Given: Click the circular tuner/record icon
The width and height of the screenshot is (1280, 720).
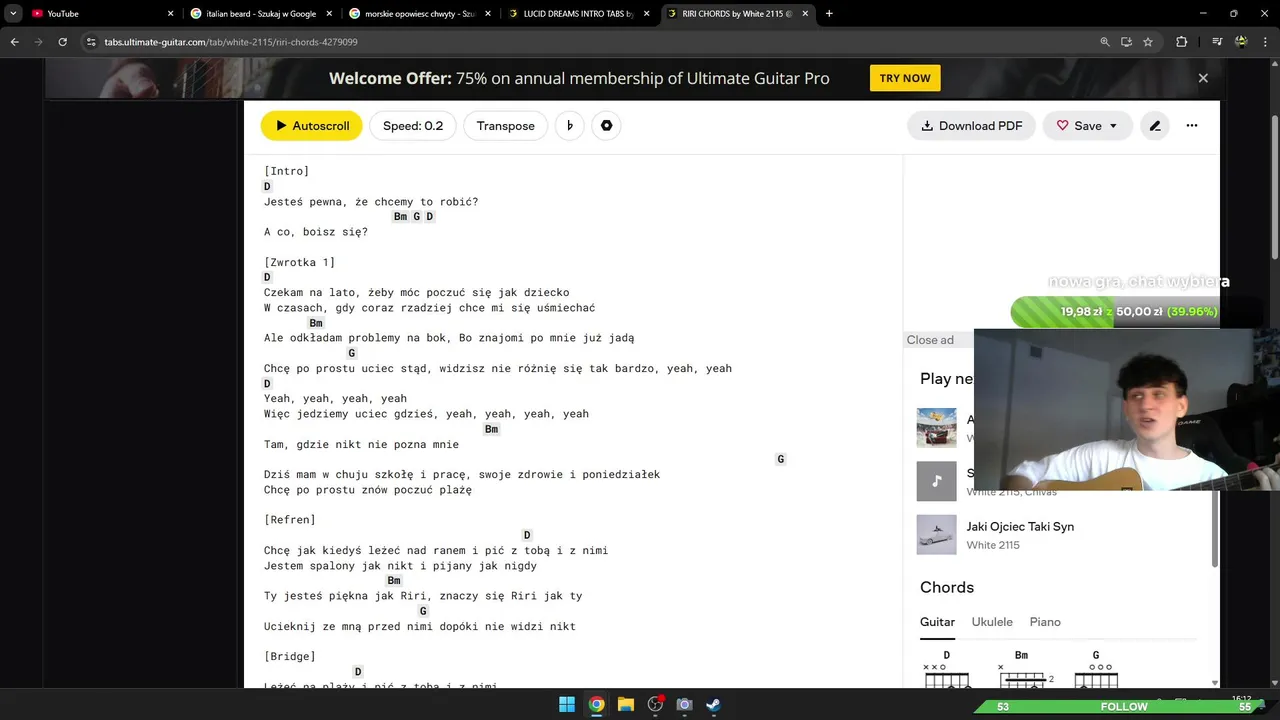Looking at the screenshot, I should point(606,126).
